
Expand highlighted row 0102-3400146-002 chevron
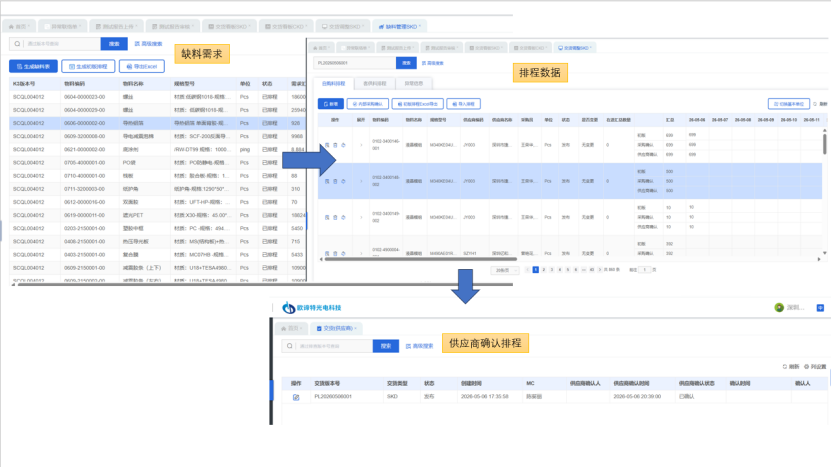[361, 181]
